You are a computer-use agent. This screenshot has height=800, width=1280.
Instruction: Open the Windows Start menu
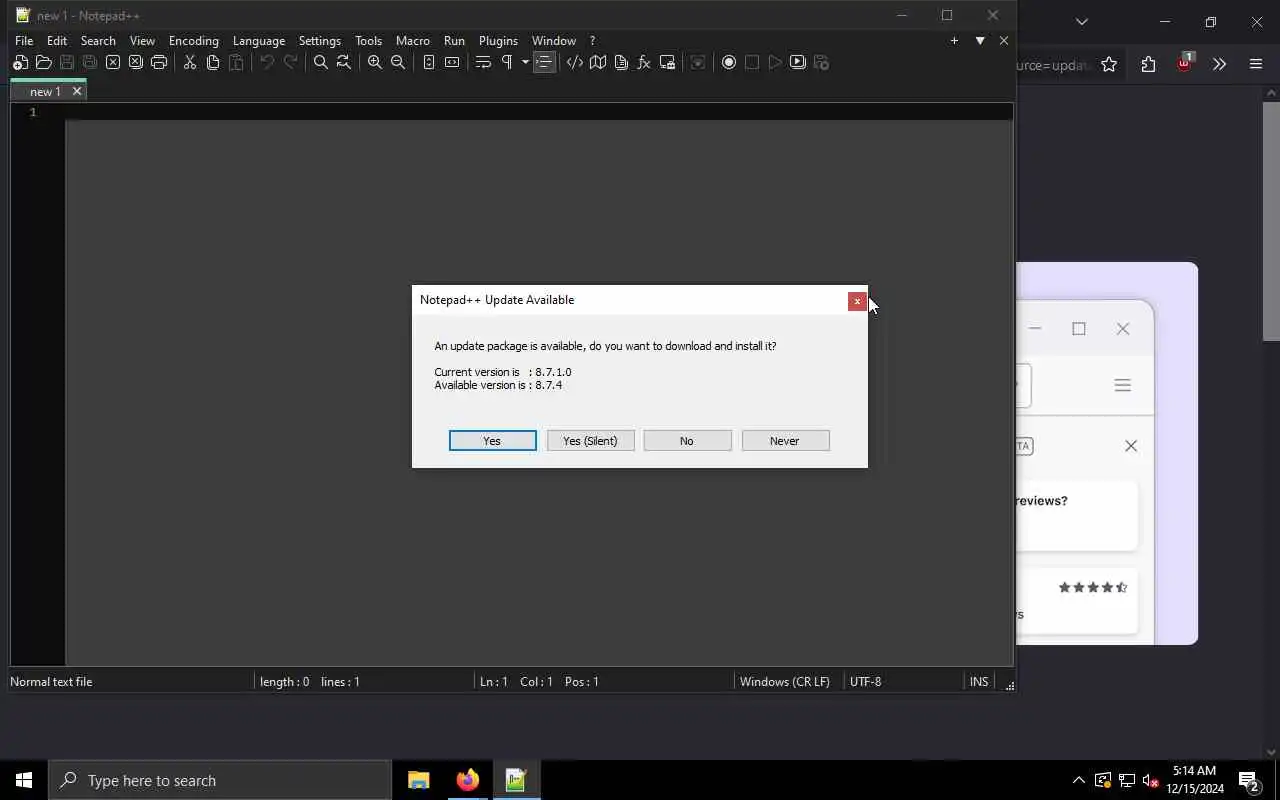24,780
